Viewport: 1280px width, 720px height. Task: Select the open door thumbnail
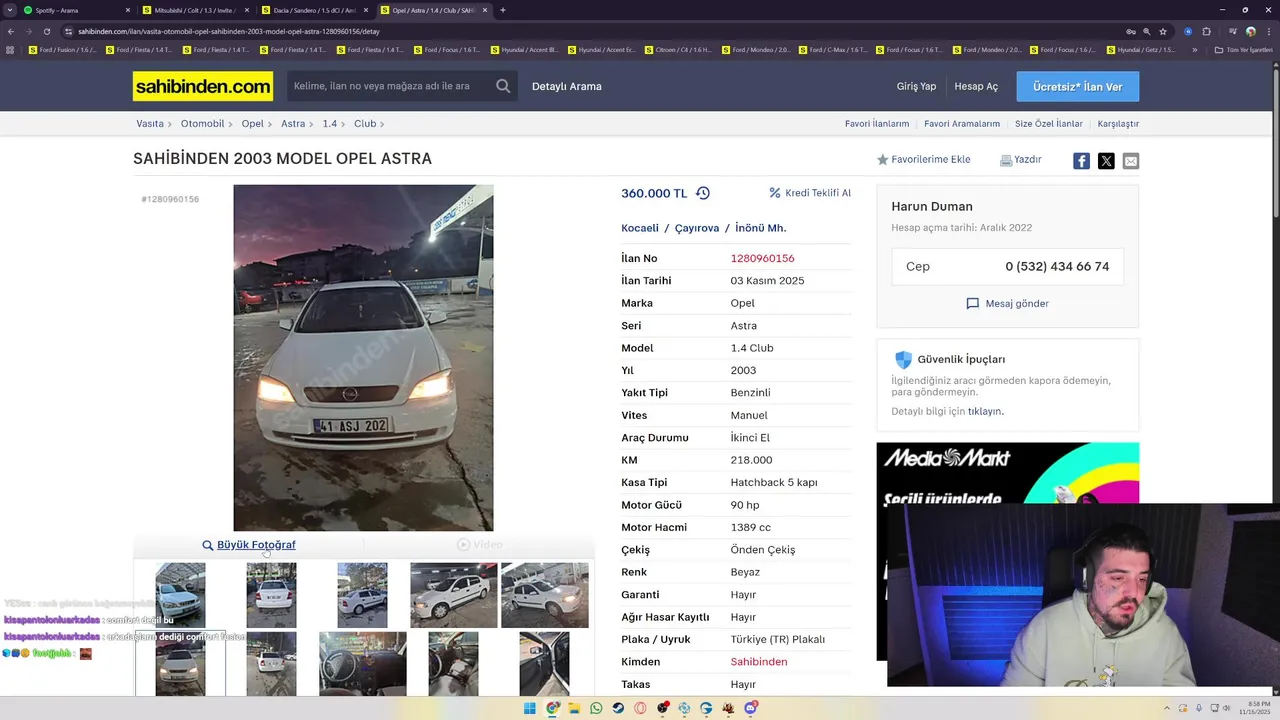point(544,663)
